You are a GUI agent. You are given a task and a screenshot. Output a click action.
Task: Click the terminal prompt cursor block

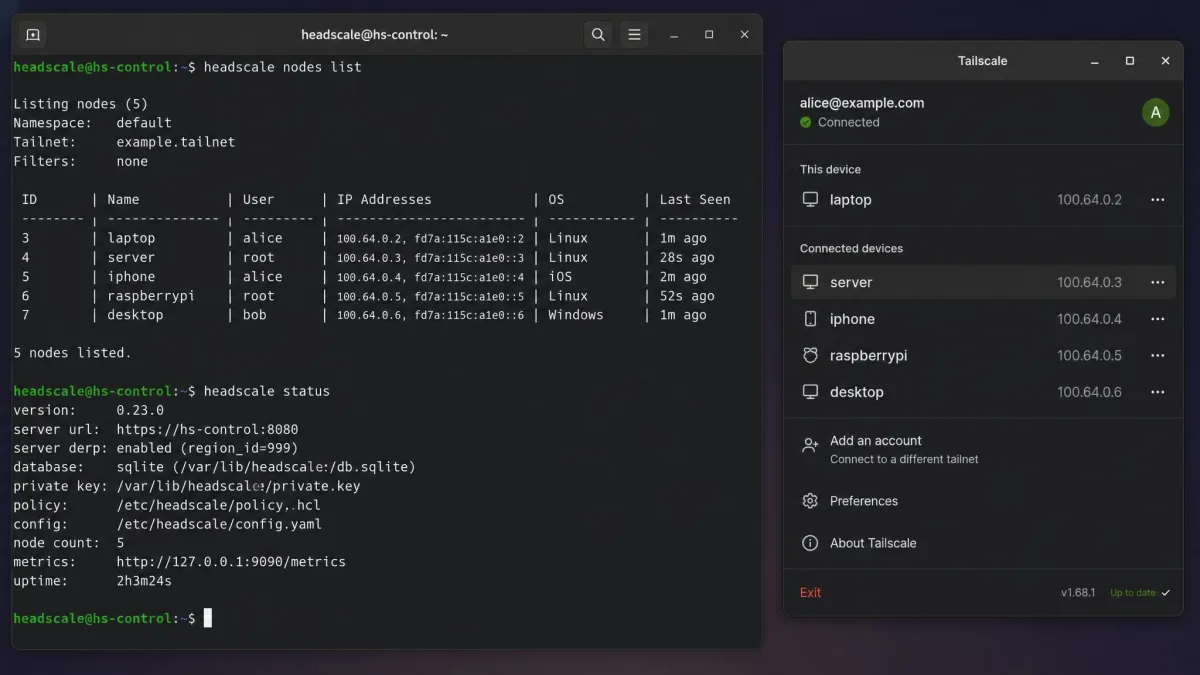(208, 618)
